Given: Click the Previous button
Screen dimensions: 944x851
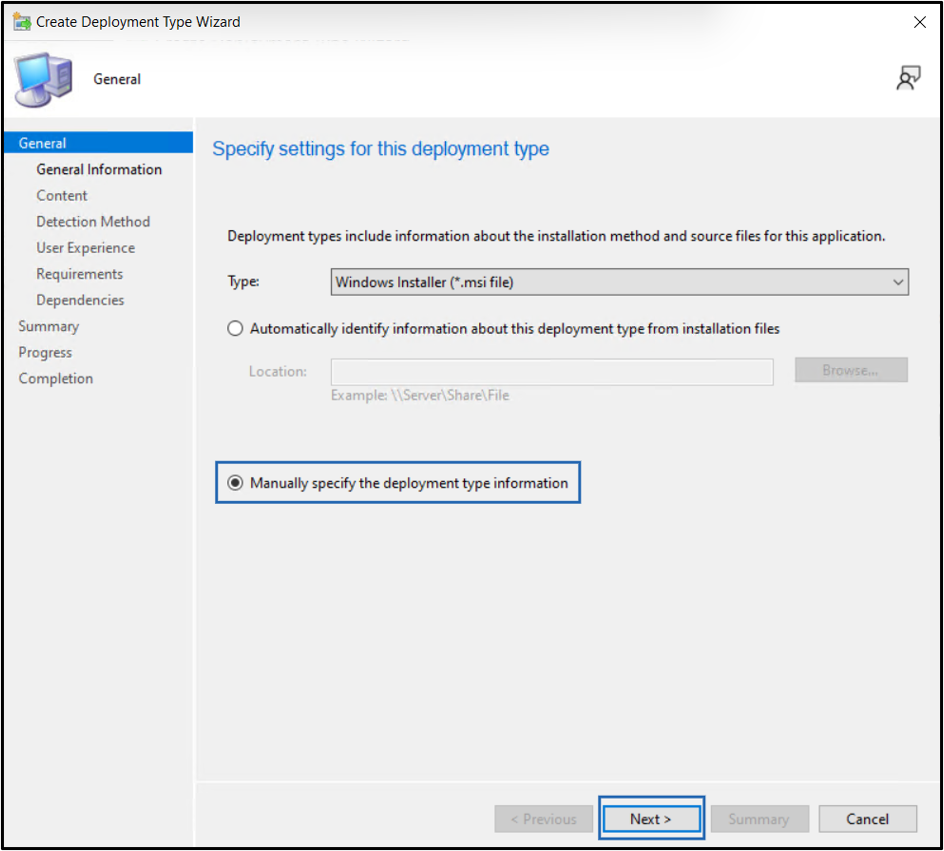Looking at the screenshot, I should click(x=544, y=819).
